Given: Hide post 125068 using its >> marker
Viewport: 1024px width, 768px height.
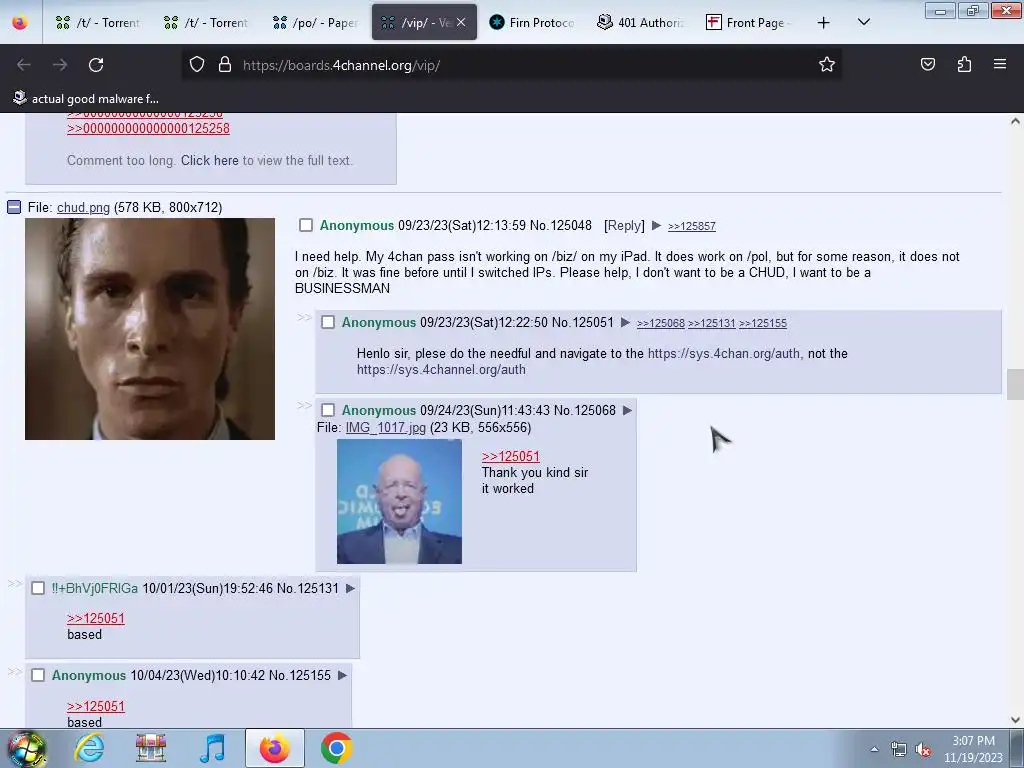Looking at the screenshot, I should (x=304, y=405).
